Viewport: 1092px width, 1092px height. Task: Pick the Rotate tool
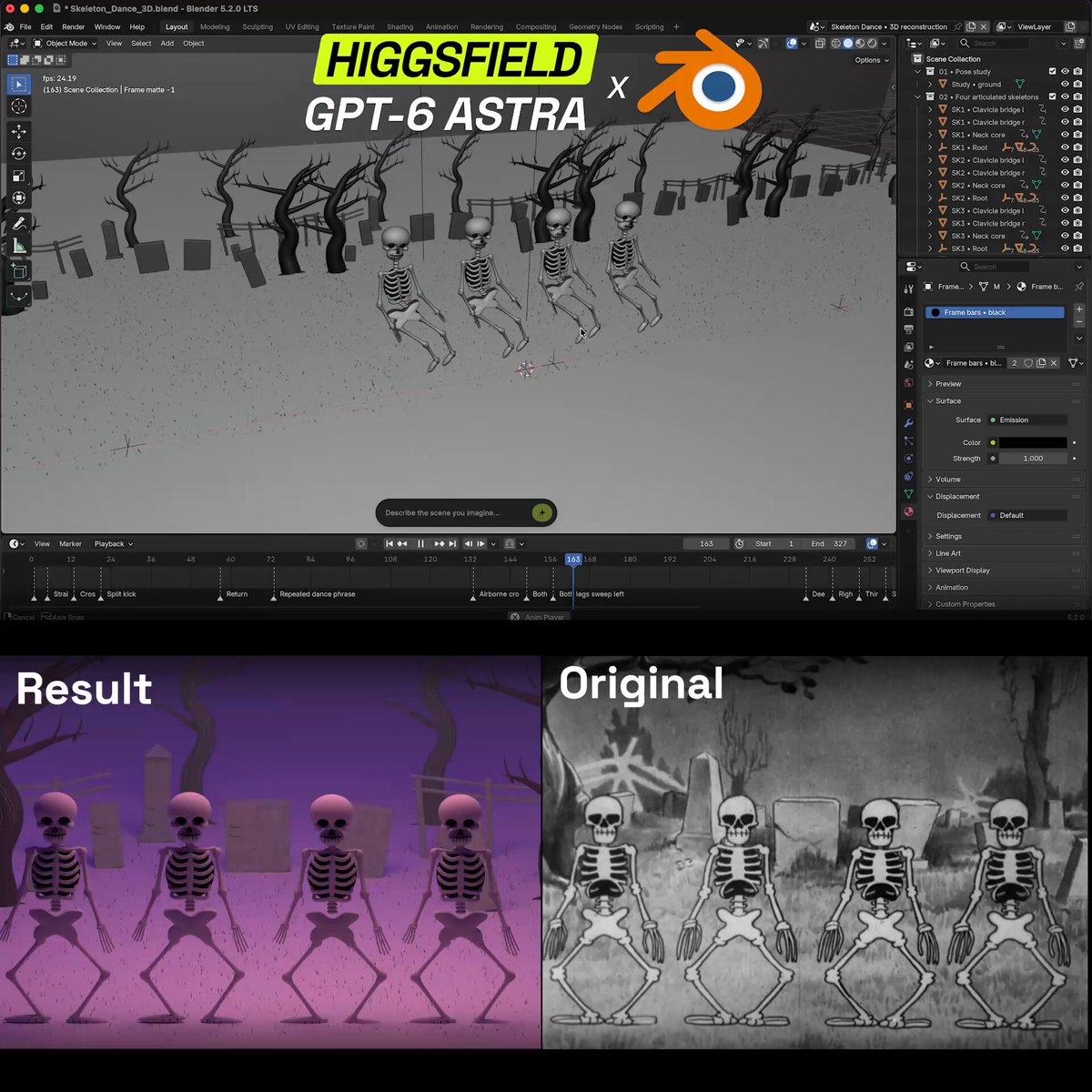pos(18,154)
